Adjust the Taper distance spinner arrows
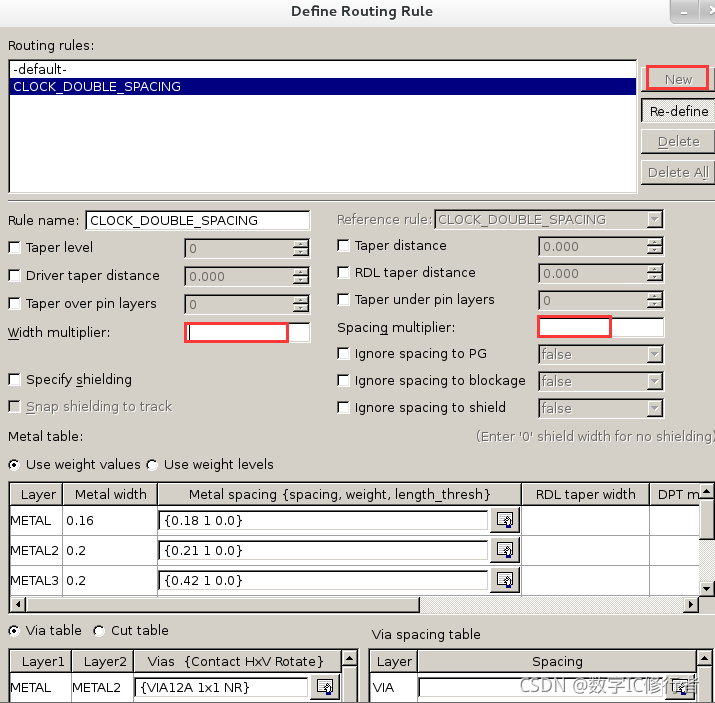Screen dimensions: 715x703 (x=654, y=247)
